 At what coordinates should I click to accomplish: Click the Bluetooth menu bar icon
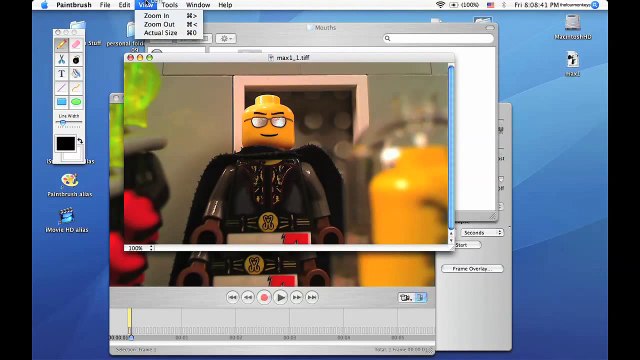click(x=503, y=5)
